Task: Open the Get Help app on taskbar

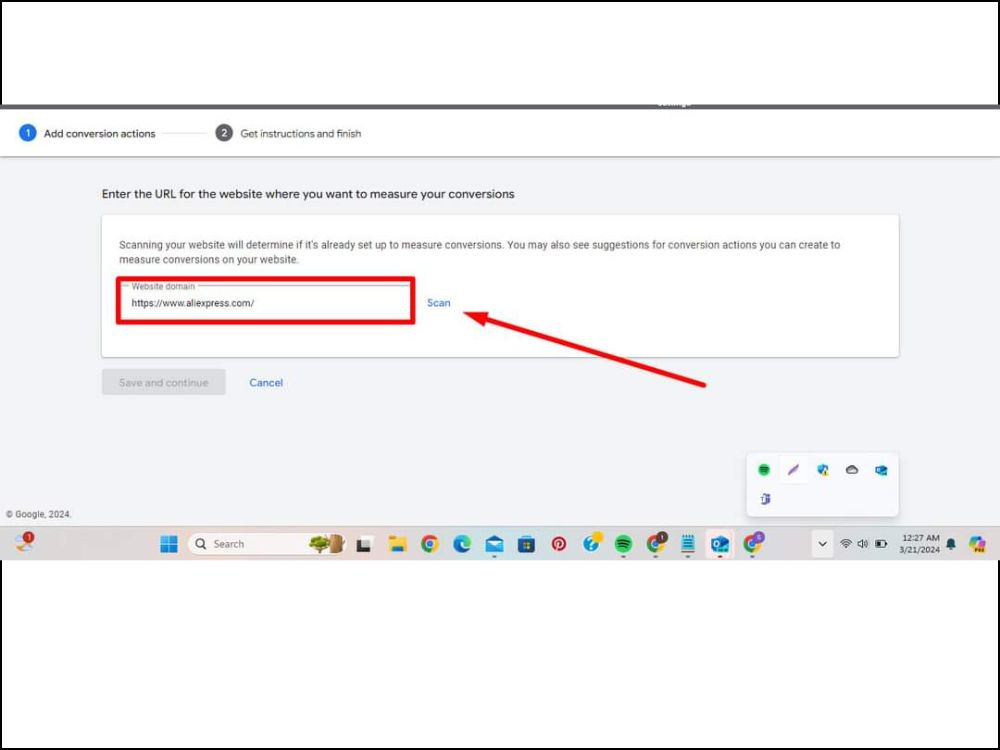Action: point(592,543)
